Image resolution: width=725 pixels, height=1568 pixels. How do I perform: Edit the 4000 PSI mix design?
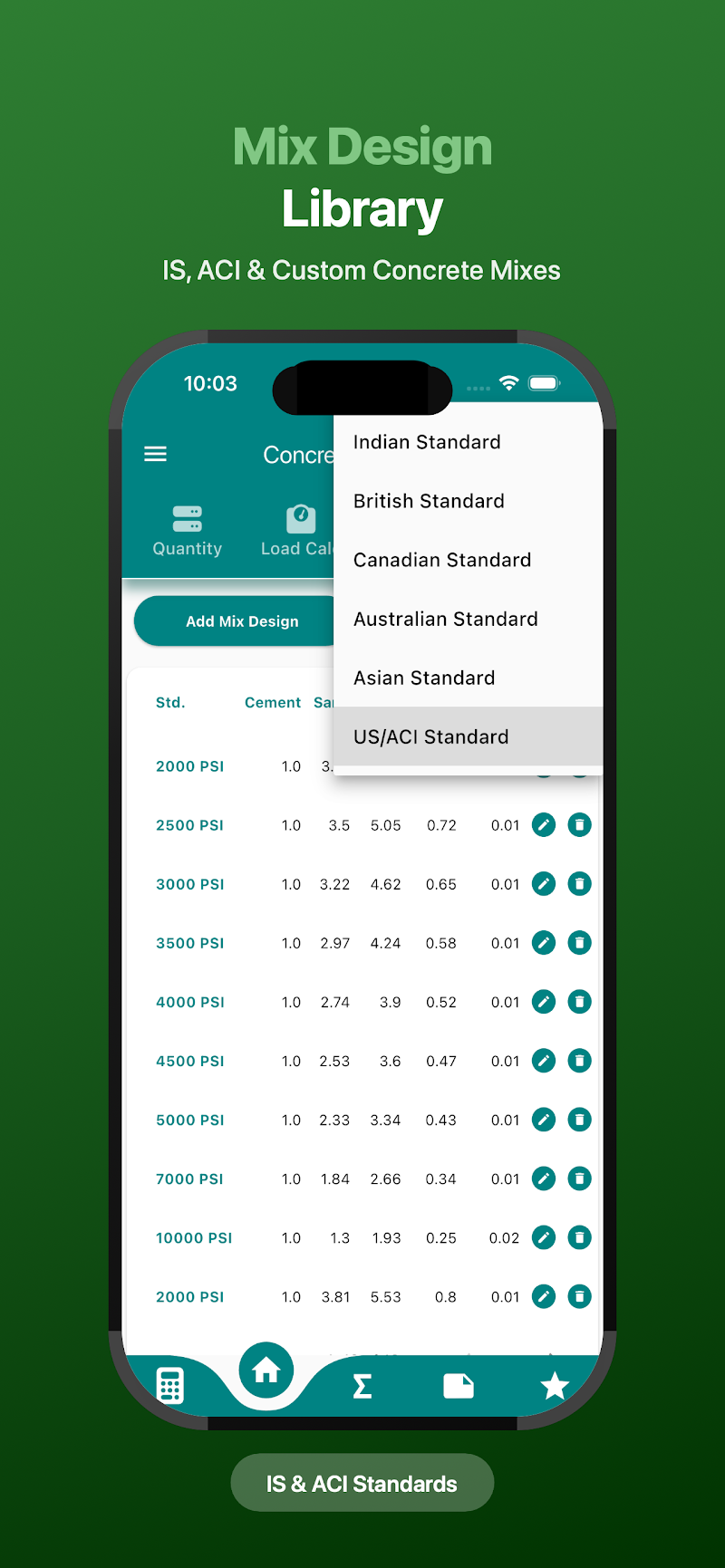tap(544, 1002)
